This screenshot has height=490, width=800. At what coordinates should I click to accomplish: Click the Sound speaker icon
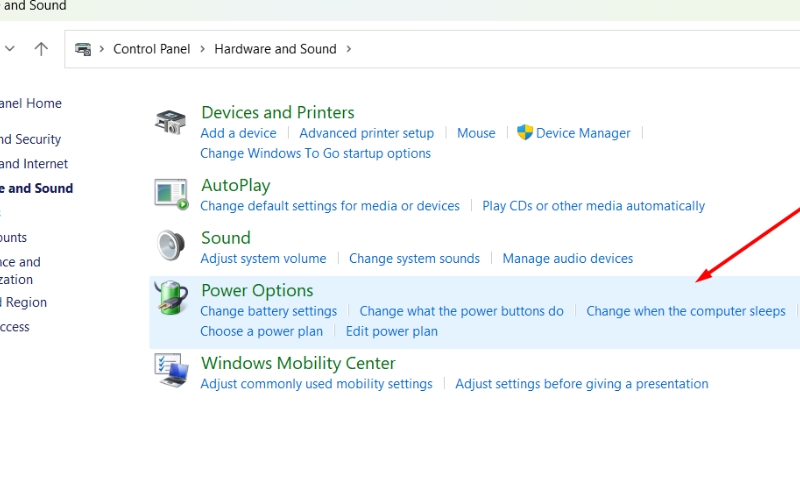[x=171, y=246]
